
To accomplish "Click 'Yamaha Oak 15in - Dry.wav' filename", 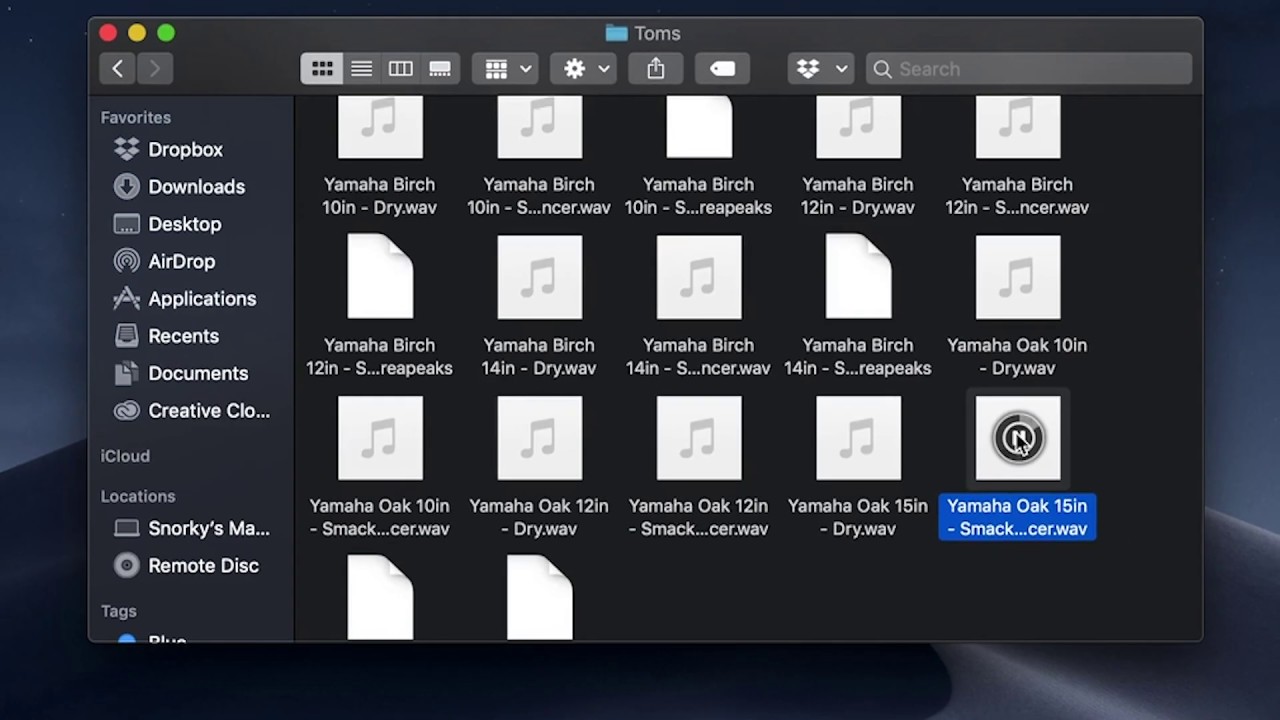I will 858,517.
